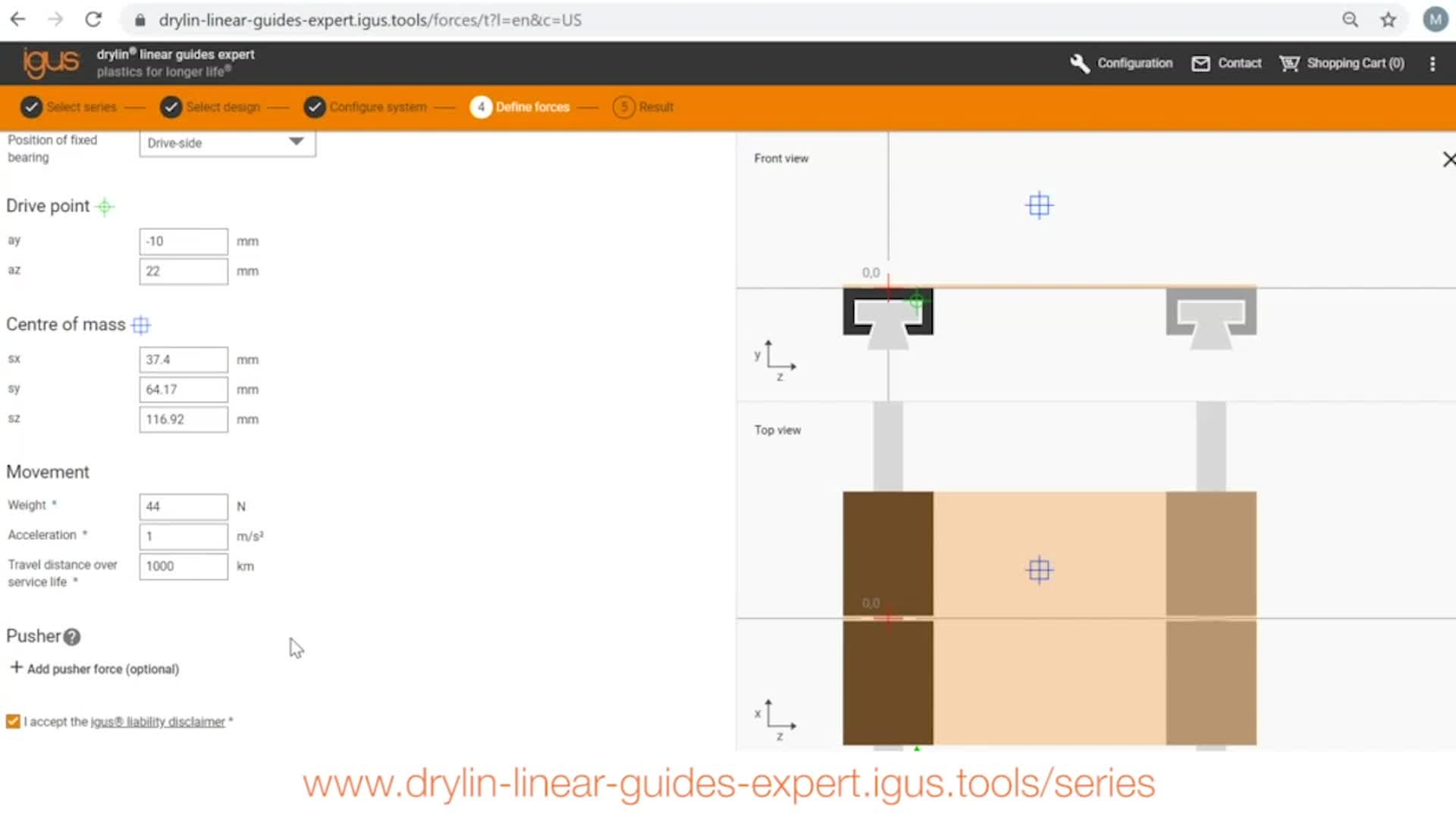The image size is (1456, 819).
Task: Click the ay drive point input
Action: (x=184, y=241)
